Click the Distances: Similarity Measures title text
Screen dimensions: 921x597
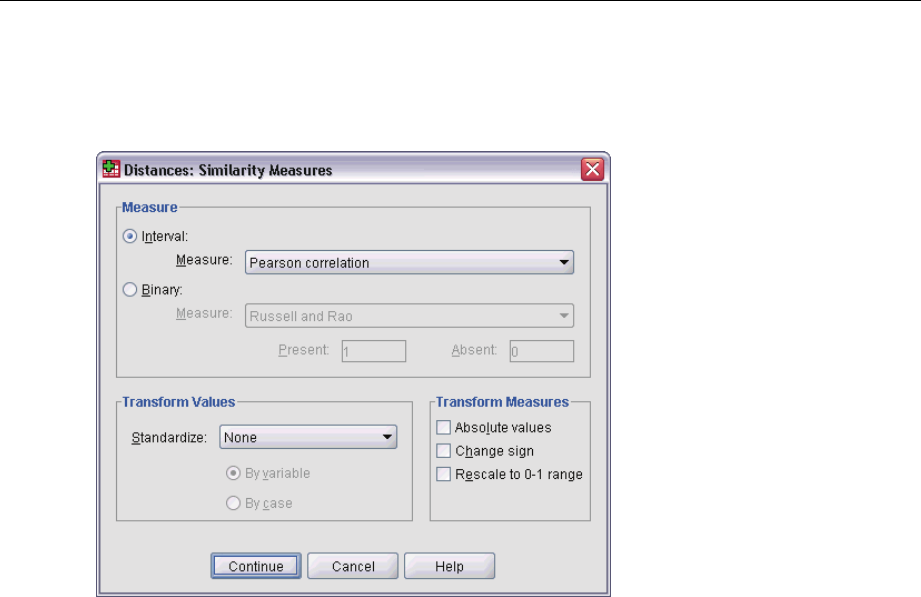(x=228, y=170)
